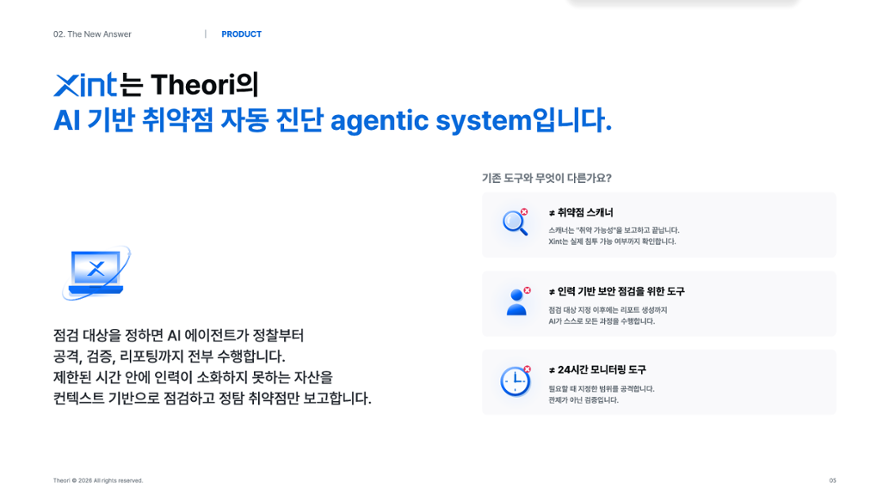Click the '≠ 인력 기반 보안 점검을 위한 도구' title
The image size is (889, 500).
616,291
